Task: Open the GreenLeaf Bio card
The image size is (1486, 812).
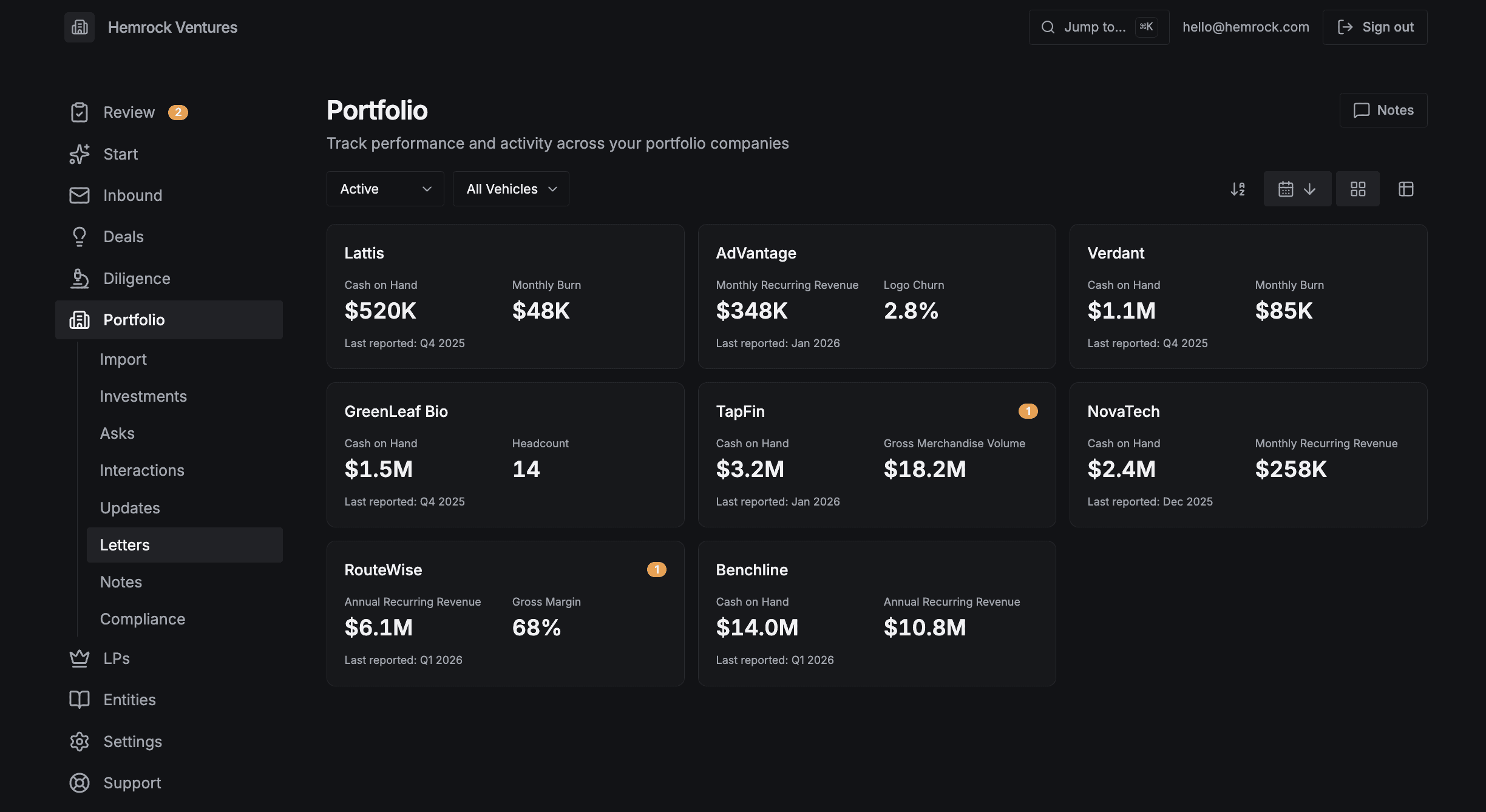Action: click(506, 455)
